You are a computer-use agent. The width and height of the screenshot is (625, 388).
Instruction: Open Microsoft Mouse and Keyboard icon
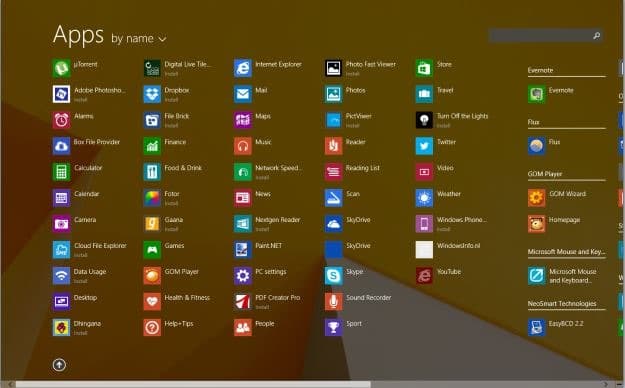click(x=537, y=276)
